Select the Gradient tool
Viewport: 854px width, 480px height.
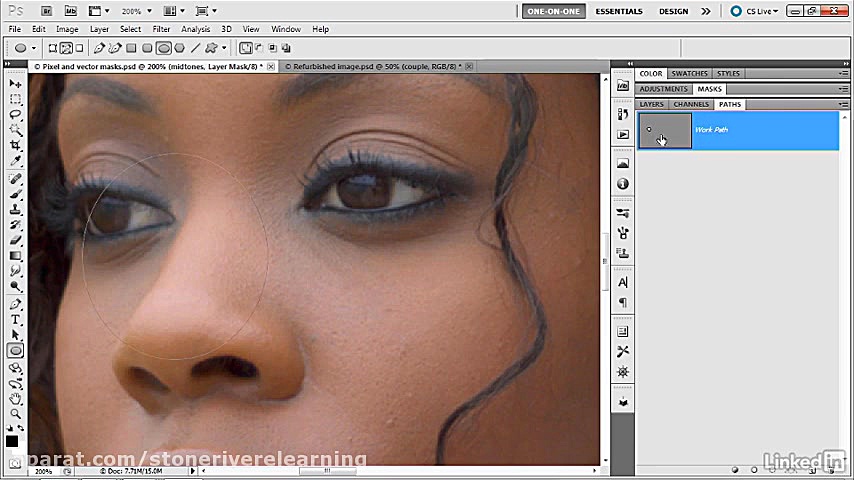[15, 256]
